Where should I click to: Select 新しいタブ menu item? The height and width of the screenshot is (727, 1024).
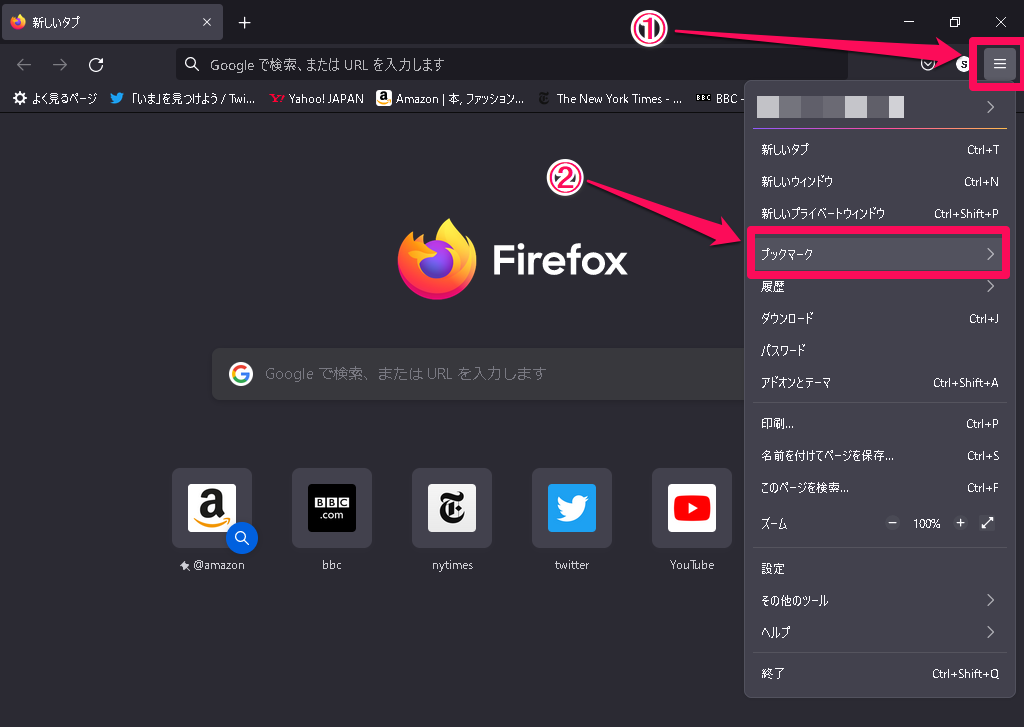pos(880,150)
